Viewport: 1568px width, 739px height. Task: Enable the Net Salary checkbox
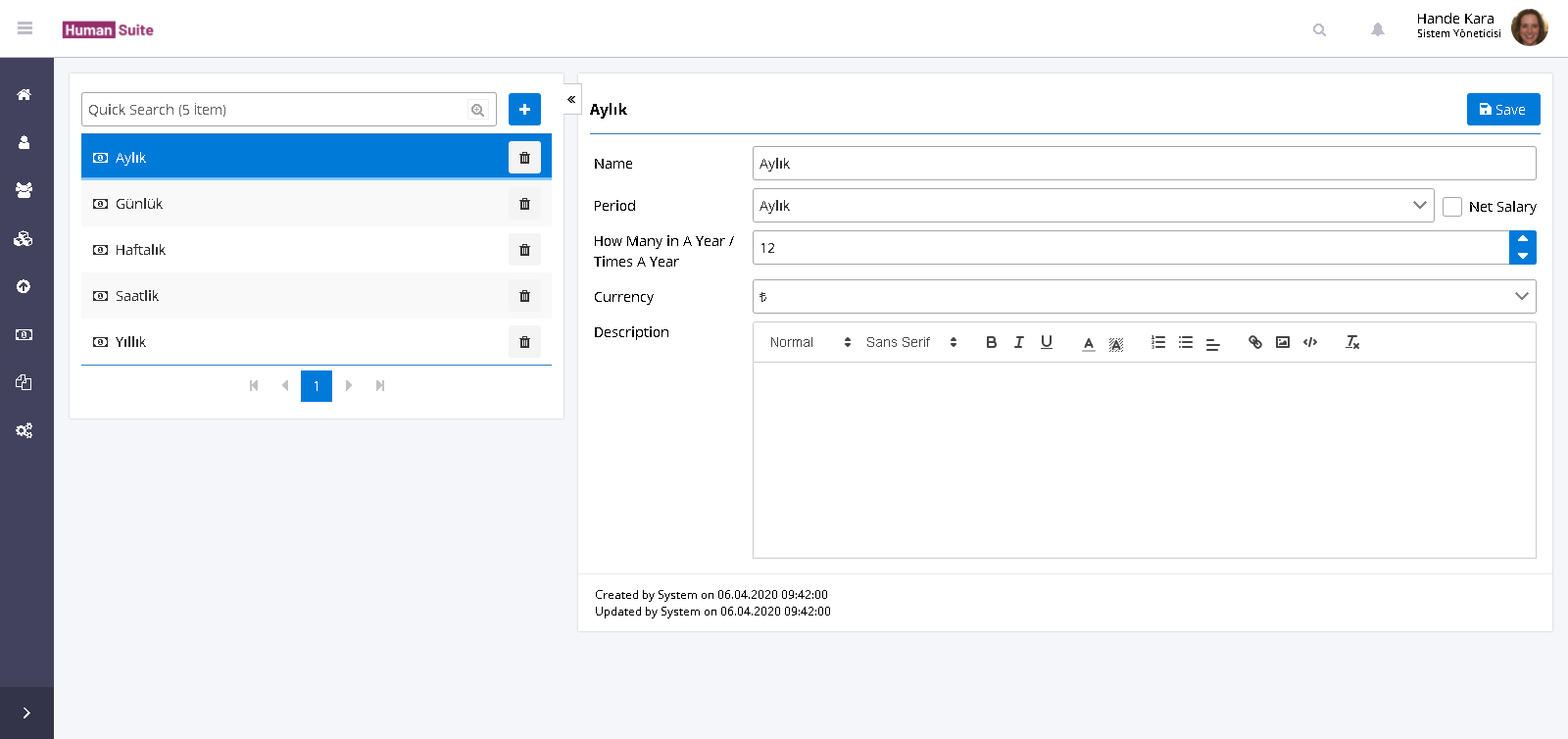click(1452, 207)
